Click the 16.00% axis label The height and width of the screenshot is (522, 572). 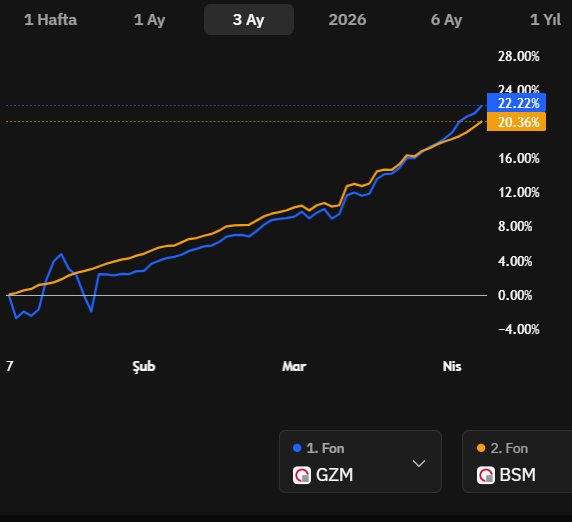click(x=519, y=158)
